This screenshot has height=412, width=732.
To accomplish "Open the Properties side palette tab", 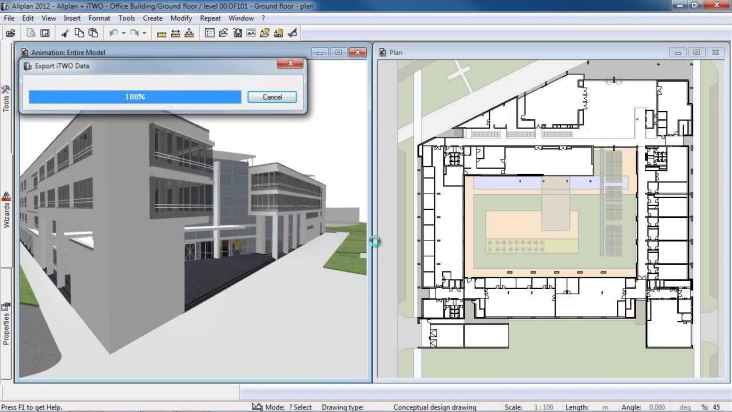I will [x=6, y=324].
